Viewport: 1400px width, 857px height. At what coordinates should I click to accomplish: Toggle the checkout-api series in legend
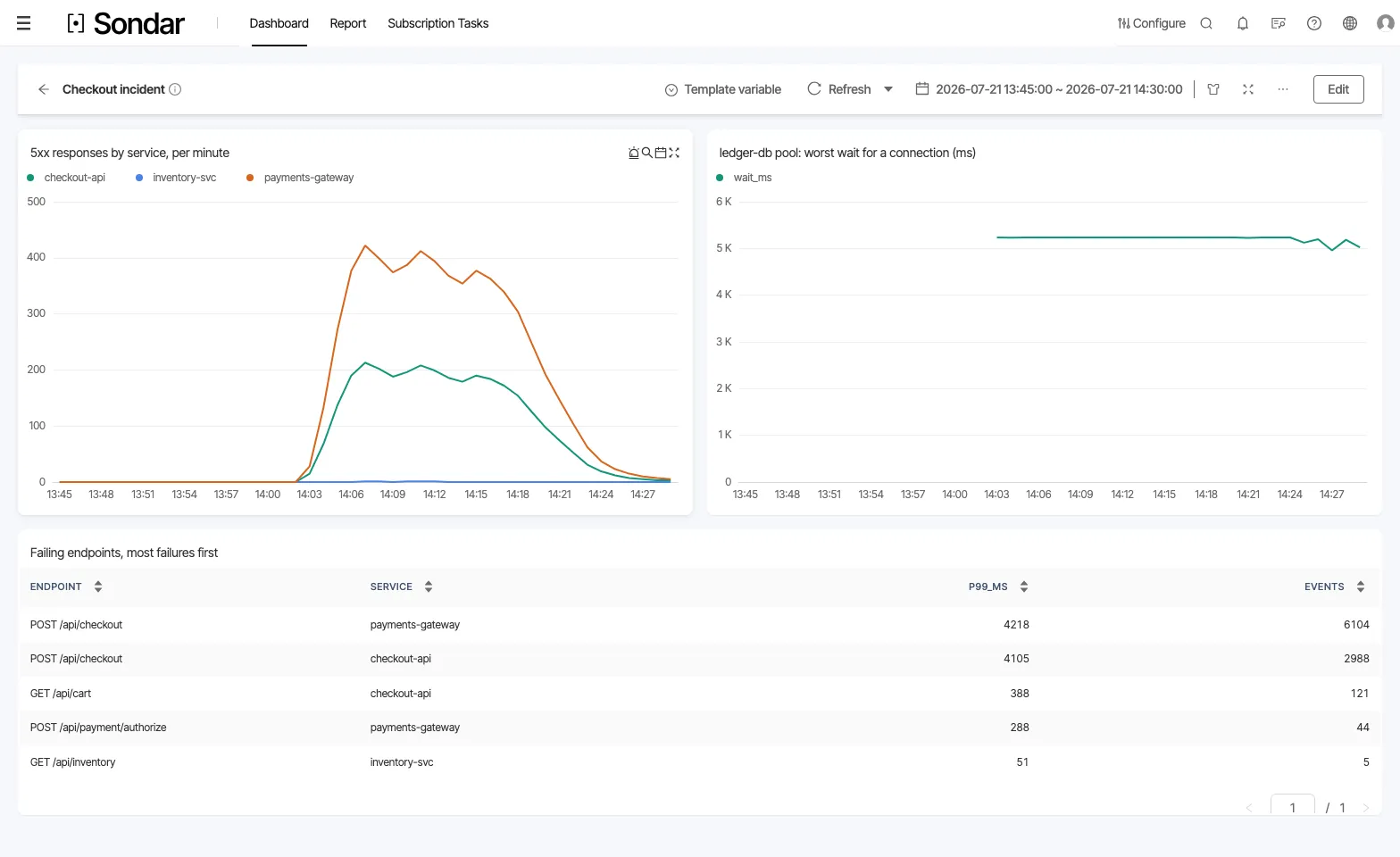click(x=66, y=178)
